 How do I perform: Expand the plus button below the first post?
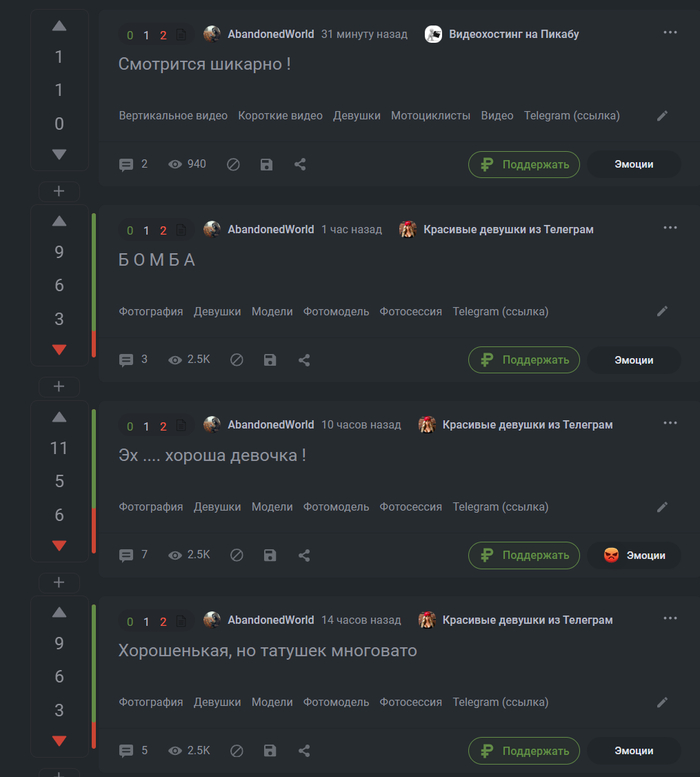tap(59, 191)
